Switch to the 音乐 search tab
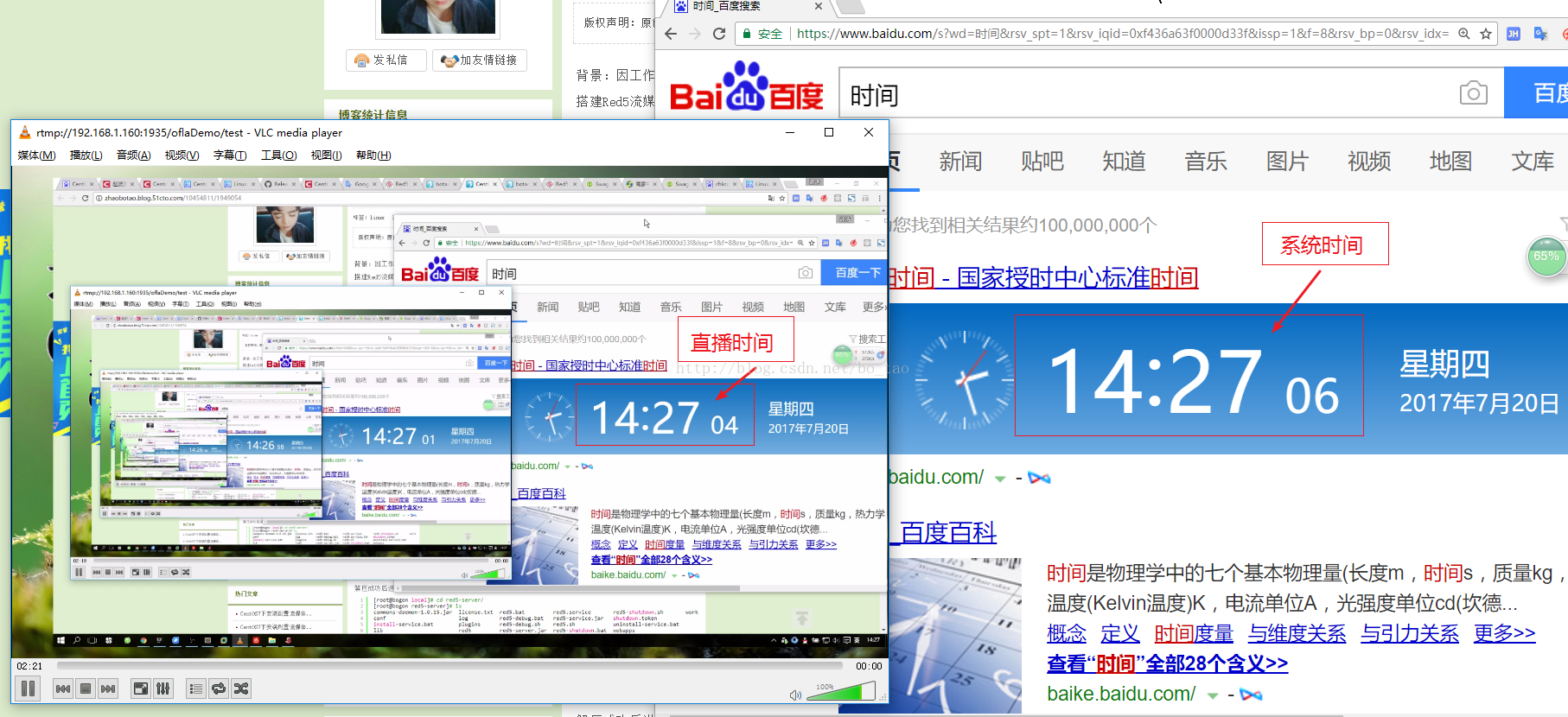This screenshot has width=1568, height=717. [1206, 162]
